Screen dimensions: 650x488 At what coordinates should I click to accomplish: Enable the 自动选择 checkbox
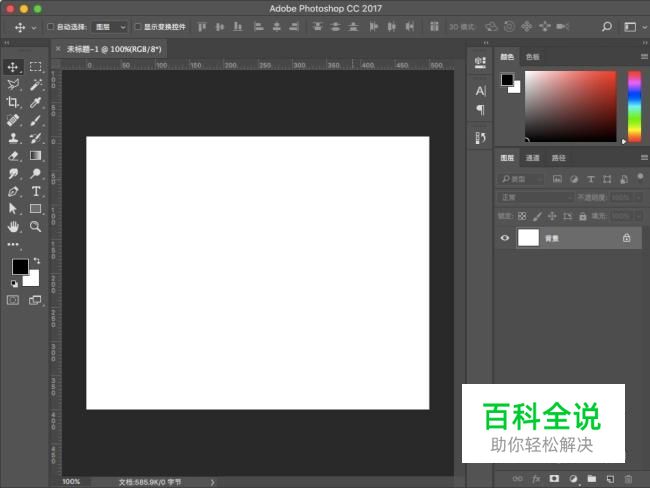tap(51, 27)
